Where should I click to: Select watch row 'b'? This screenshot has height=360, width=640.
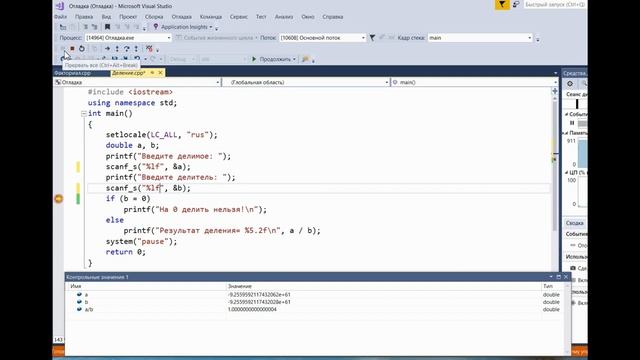(x=314, y=302)
